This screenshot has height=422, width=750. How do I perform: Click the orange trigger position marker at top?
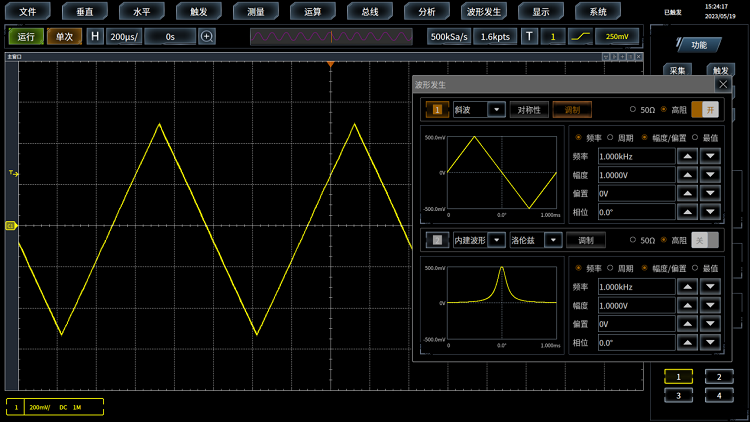(x=331, y=65)
